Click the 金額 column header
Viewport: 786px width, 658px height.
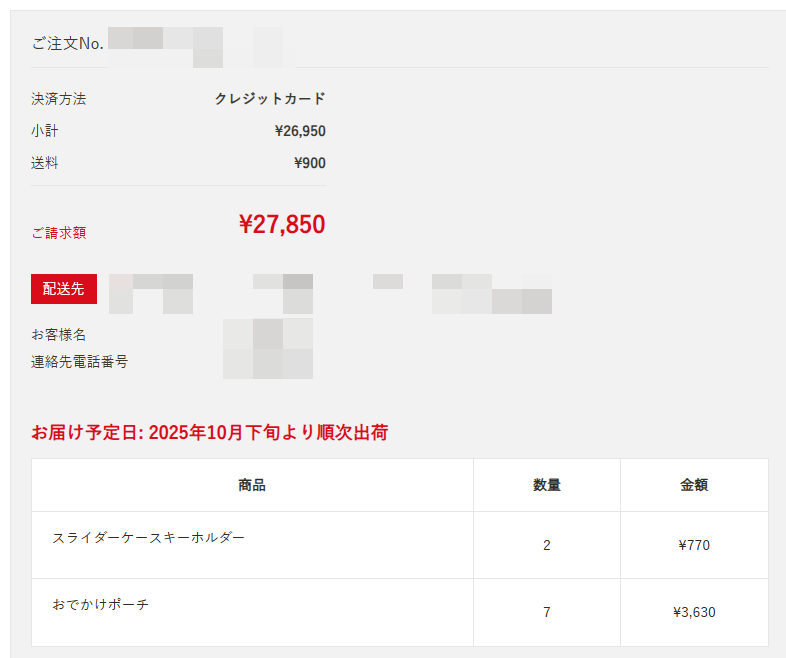coord(694,485)
